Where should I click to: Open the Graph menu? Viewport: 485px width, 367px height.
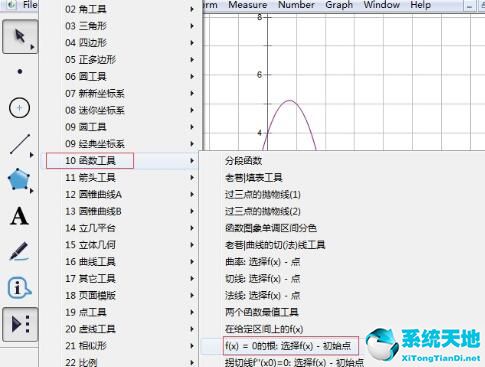(339, 5)
